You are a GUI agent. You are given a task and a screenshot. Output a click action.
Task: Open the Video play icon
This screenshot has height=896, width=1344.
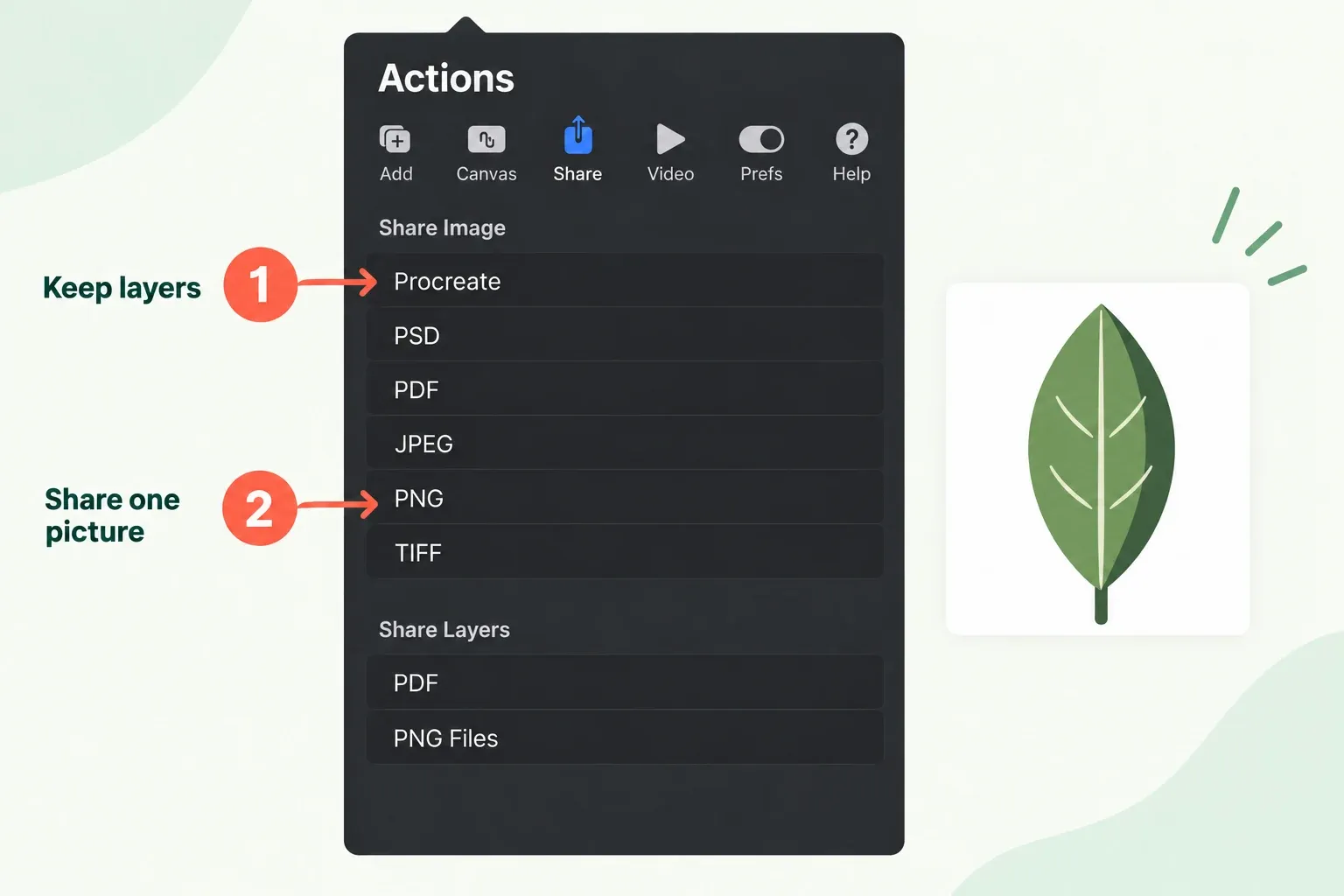click(x=670, y=139)
